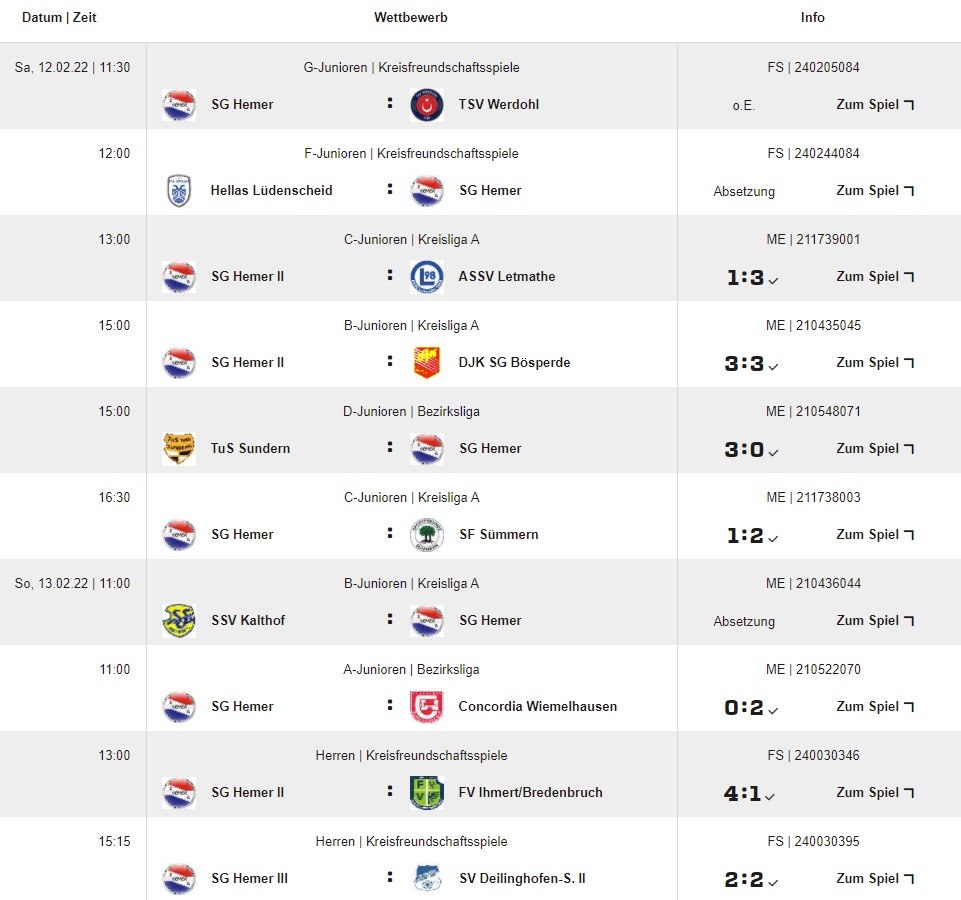The image size is (961, 900).
Task: Expand the 3:3 score dropdown for DJK SG Bösperde
Action: 752,364
